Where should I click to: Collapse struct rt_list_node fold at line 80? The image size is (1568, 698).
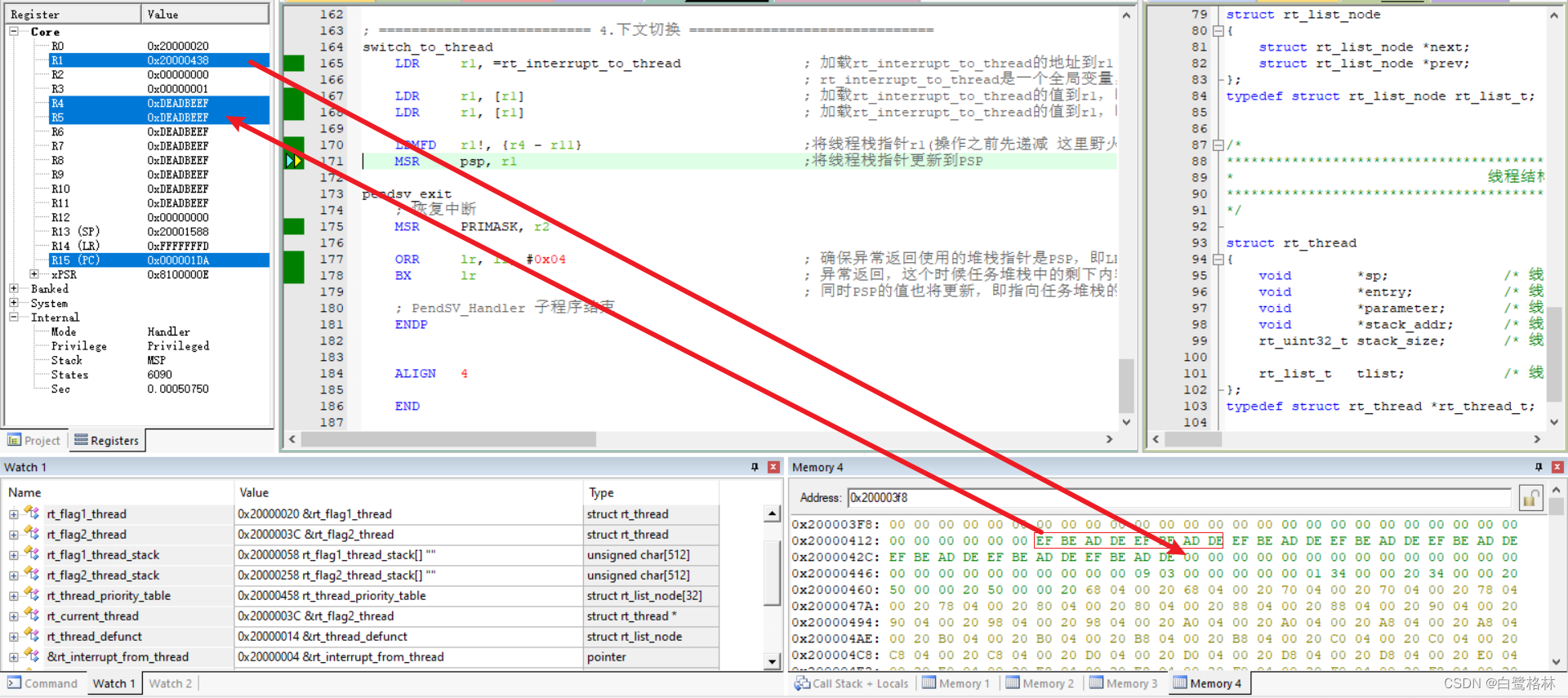(1218, 31)
